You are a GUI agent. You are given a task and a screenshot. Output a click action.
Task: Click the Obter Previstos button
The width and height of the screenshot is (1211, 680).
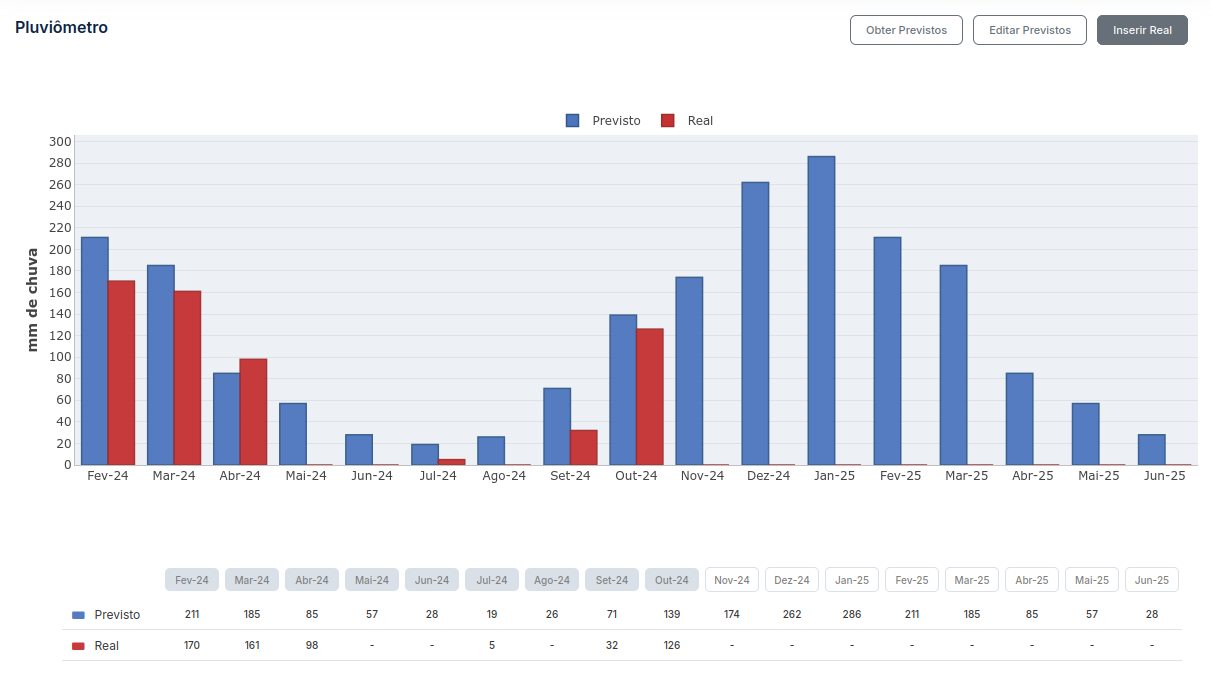point(906,30)
